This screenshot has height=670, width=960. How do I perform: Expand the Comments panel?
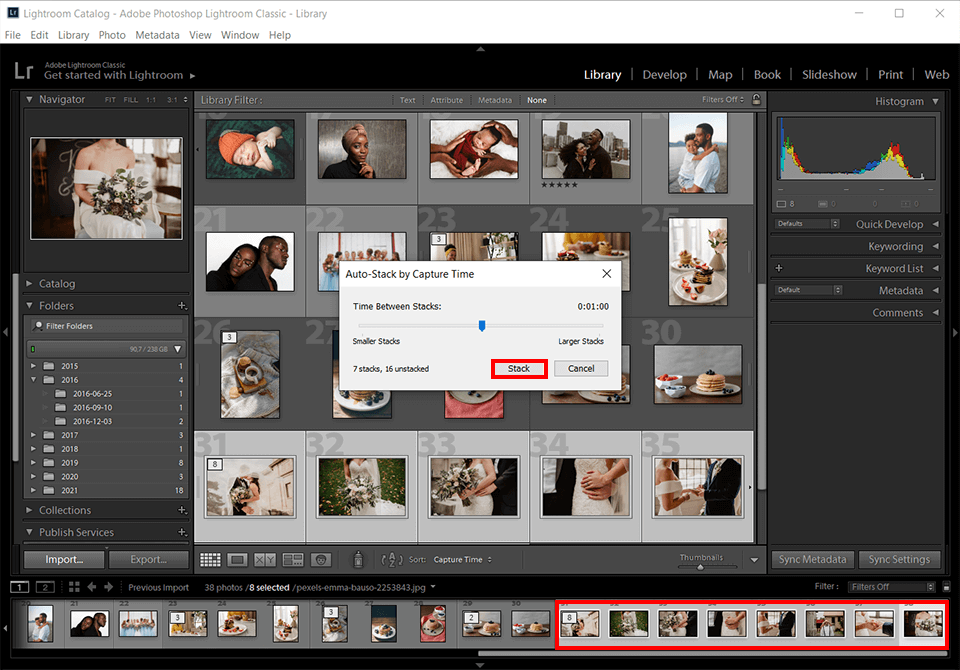936,312
